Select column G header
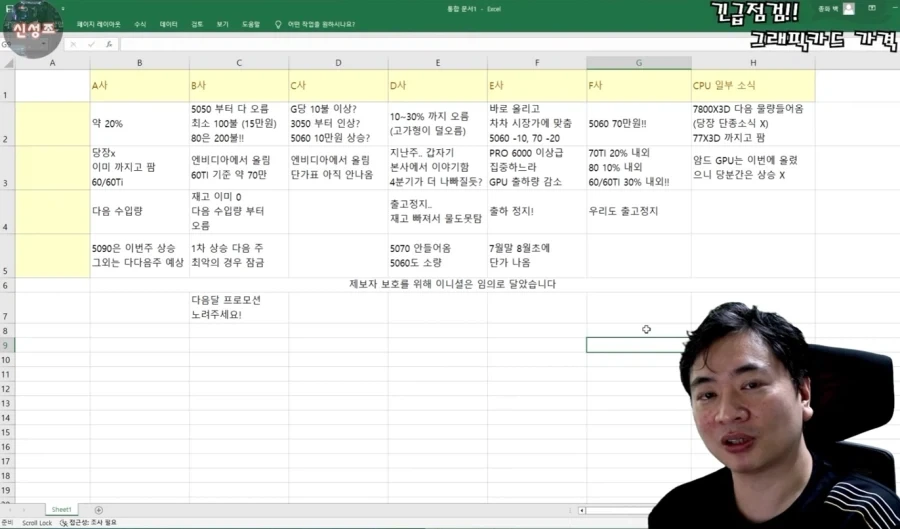Screen dimensions: 900x529 click(x=639, y=63)
